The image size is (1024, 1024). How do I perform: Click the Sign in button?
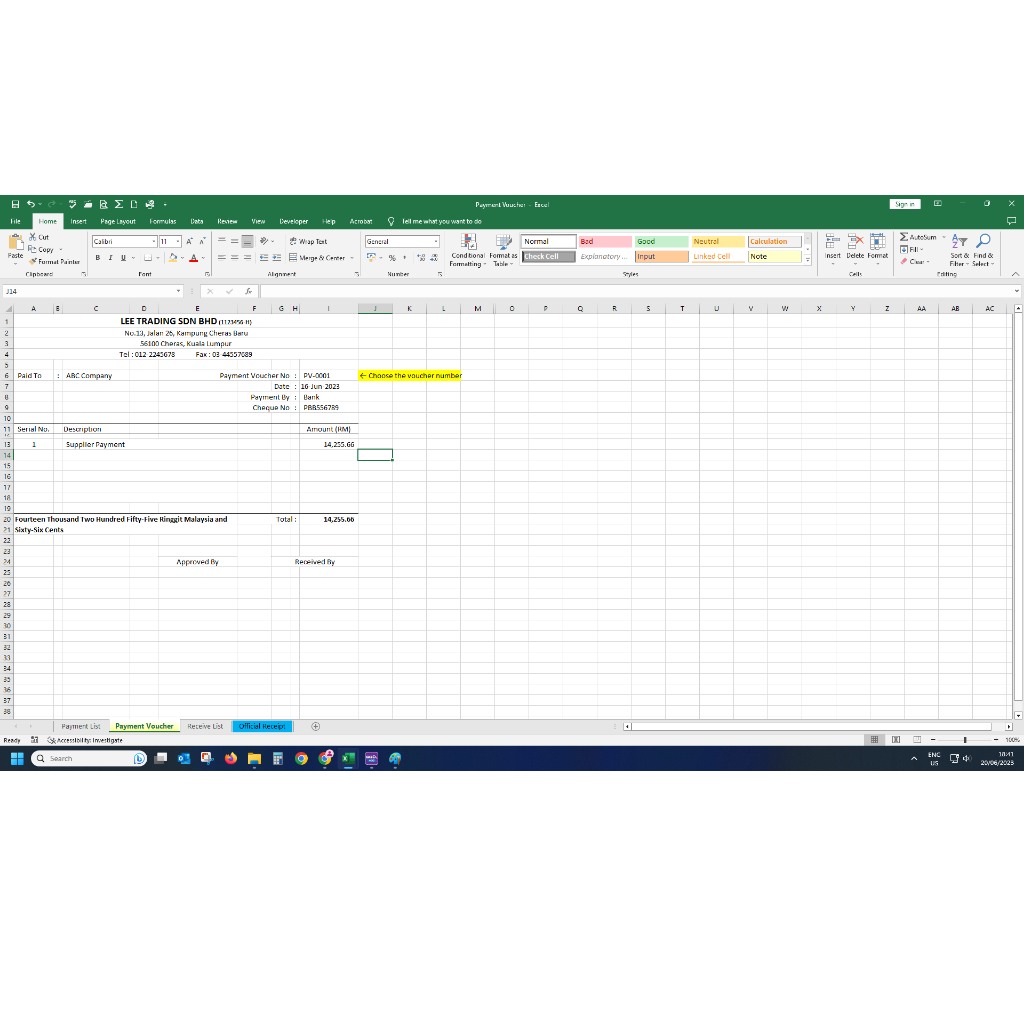pyautogui.click(x=904, y=204)
